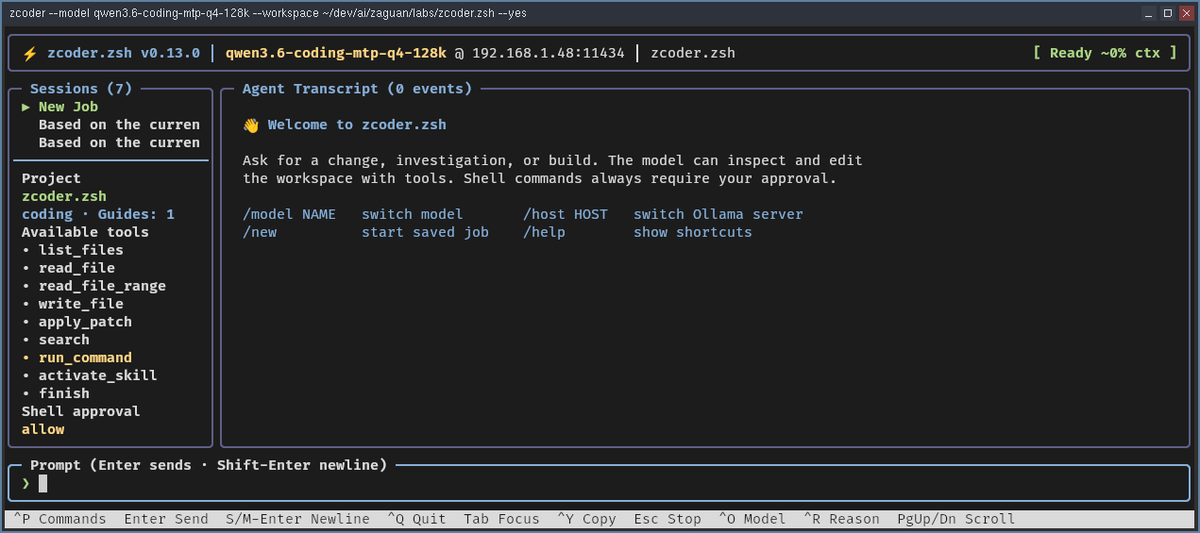This screenshot has width=1200, height=533.
Task: Click the PgUp/Dn Scroll shortcut
Action: pos(956,519)
